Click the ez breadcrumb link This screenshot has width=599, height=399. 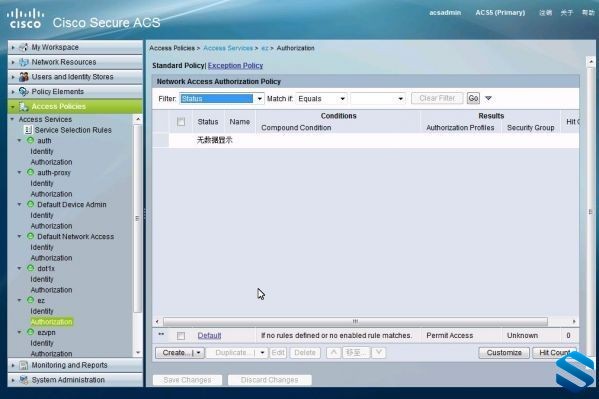[264, 48]
